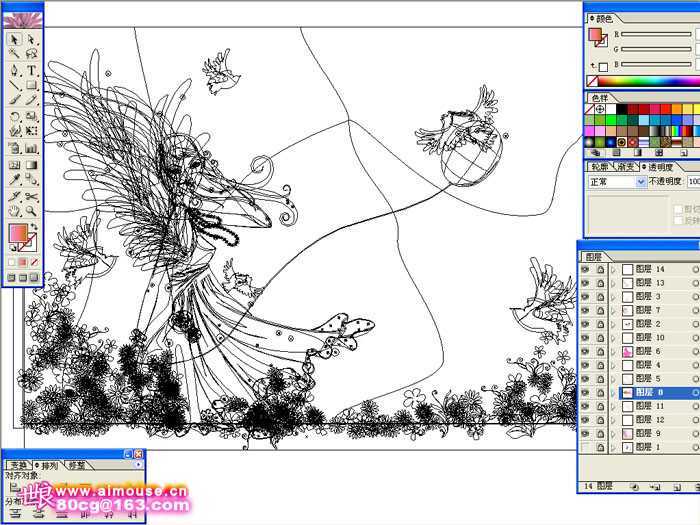
Task: Expand layer 图层 4 contents
Action: click(x=614, y=365)
